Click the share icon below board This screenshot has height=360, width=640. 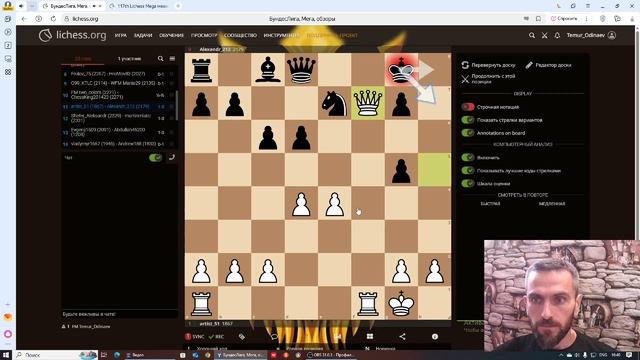pyautogui.click(x=402, y=336)
